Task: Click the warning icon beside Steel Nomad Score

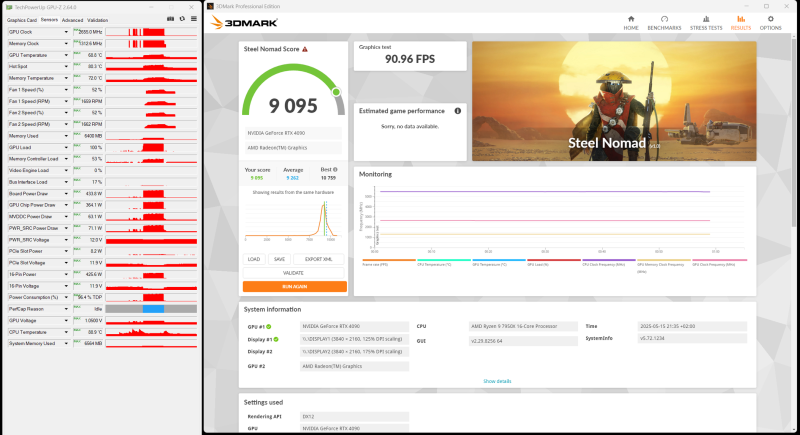Action: (x=305, y=49)
